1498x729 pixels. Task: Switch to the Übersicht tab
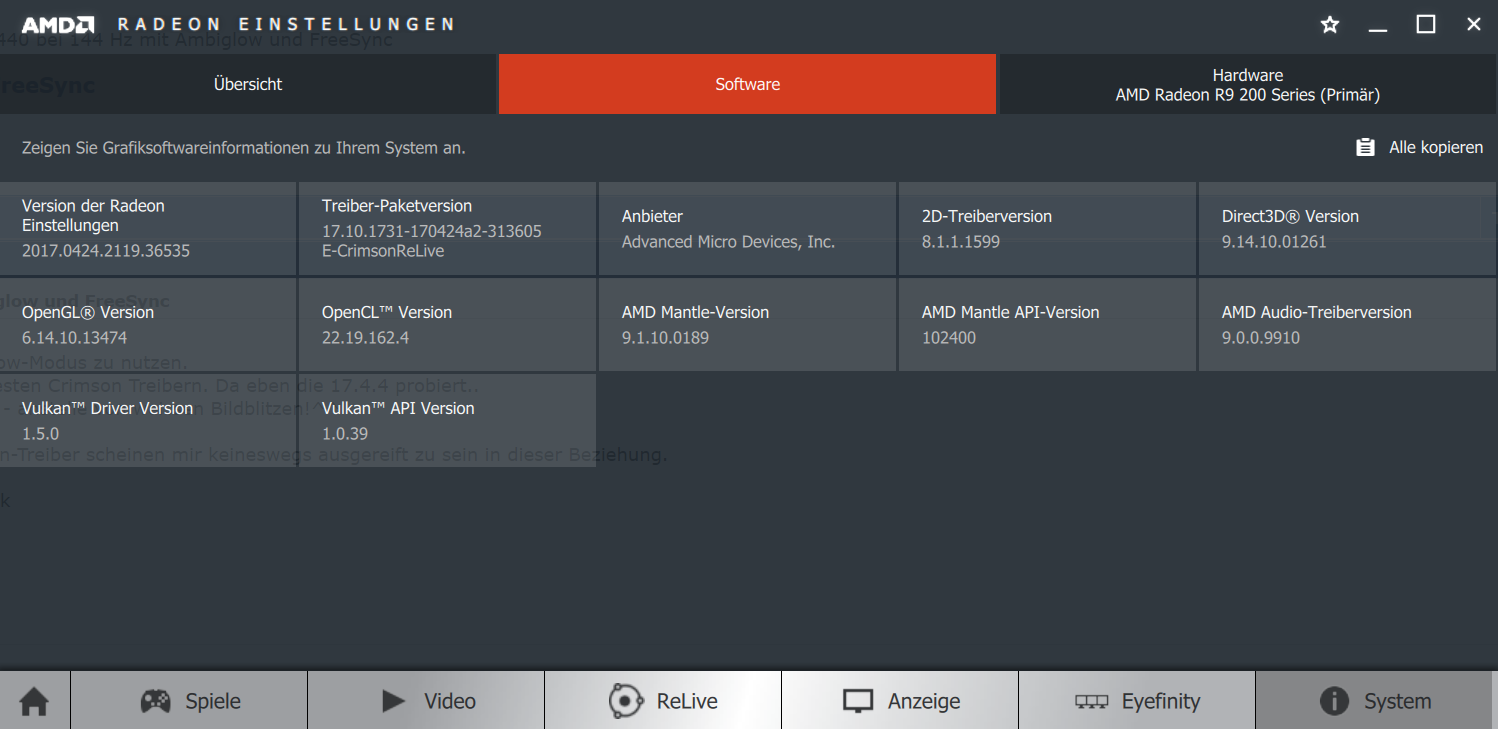[x=248, y=84]
